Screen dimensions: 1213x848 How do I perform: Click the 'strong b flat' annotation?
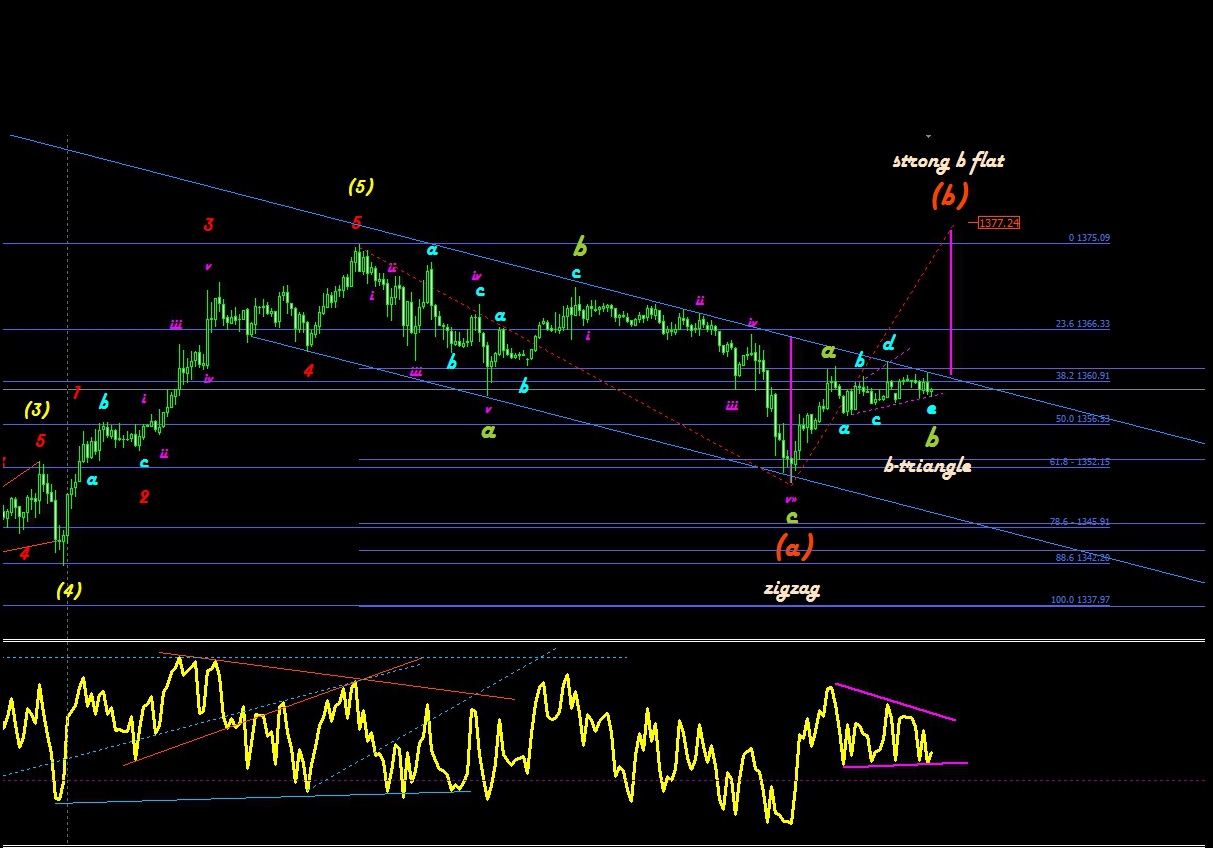(948, 160)
